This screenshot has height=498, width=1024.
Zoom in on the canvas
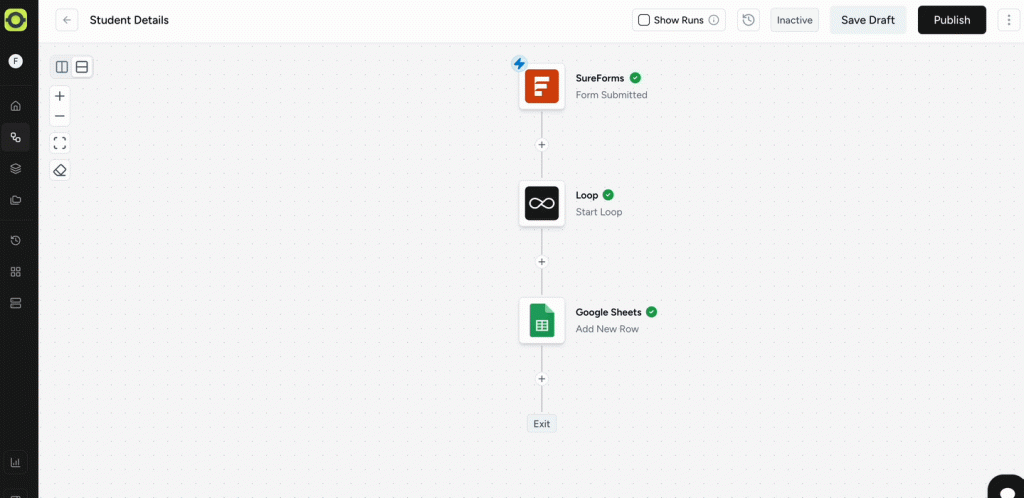(x=60, y=96)
